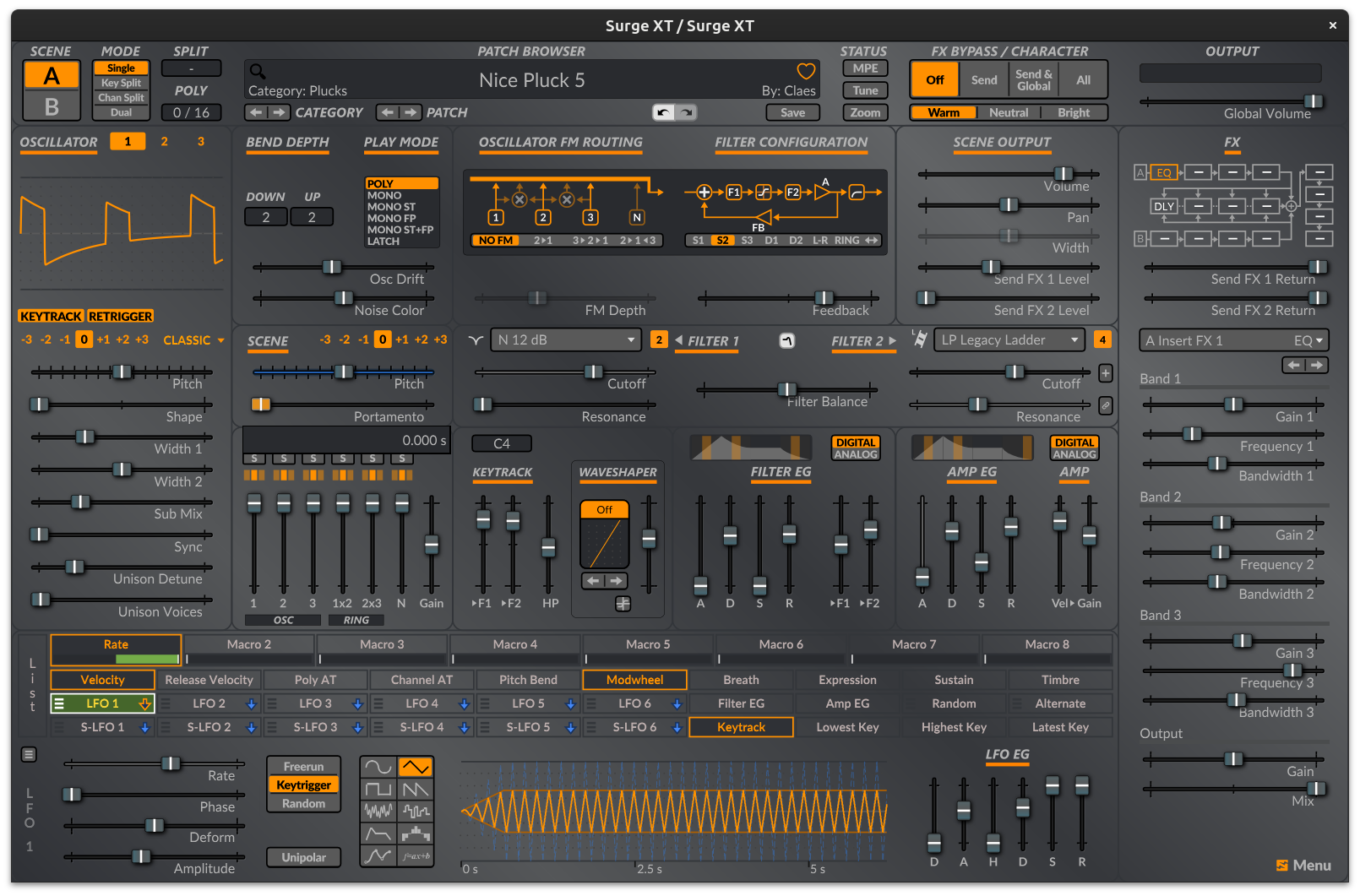Open the Filter 1 subtype number 2
Screen dimensions: 1360x896
pyautogui.click(x=659, y=339)
